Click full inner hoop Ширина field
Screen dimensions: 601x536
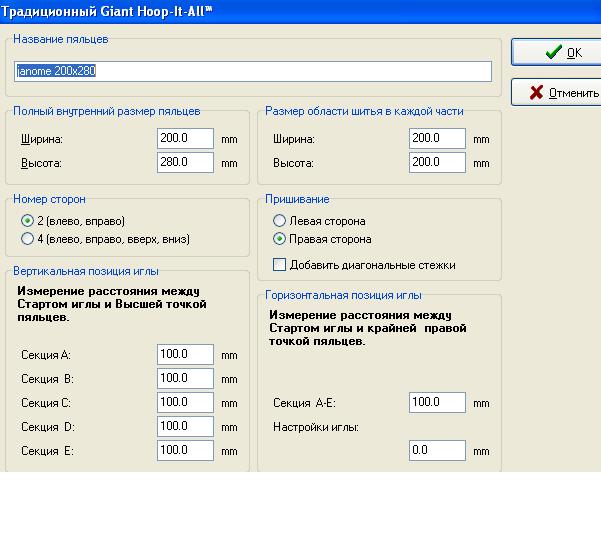tap(185, 139)
